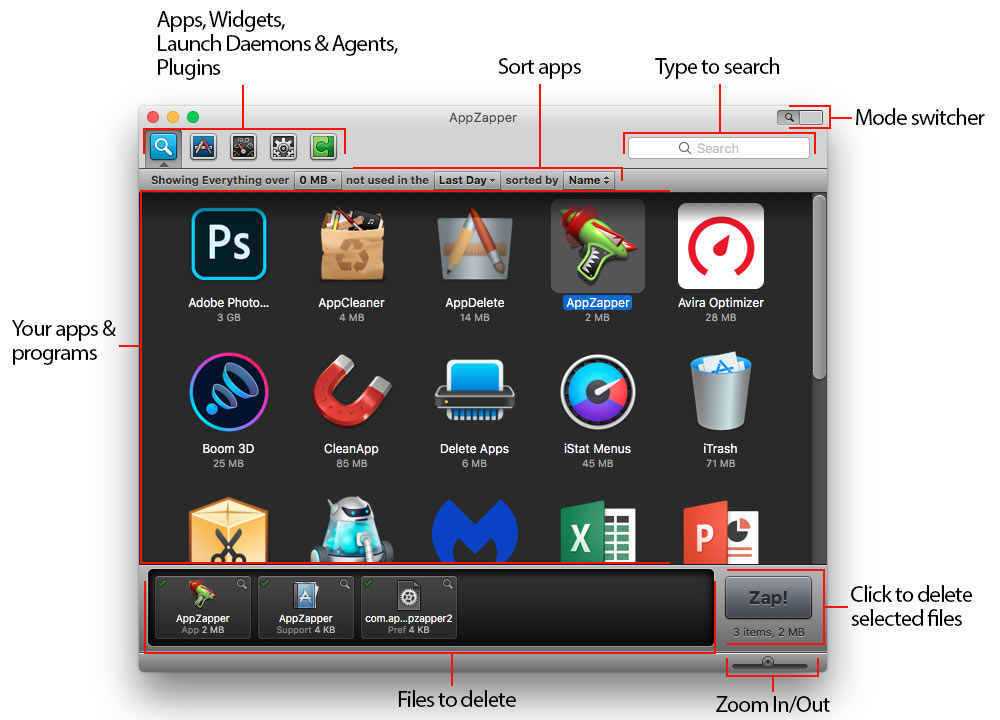Screen dimensions: 1000x720
Task: Open the gear Launch Daemons toolbar icon
Action: pos(283,147)
